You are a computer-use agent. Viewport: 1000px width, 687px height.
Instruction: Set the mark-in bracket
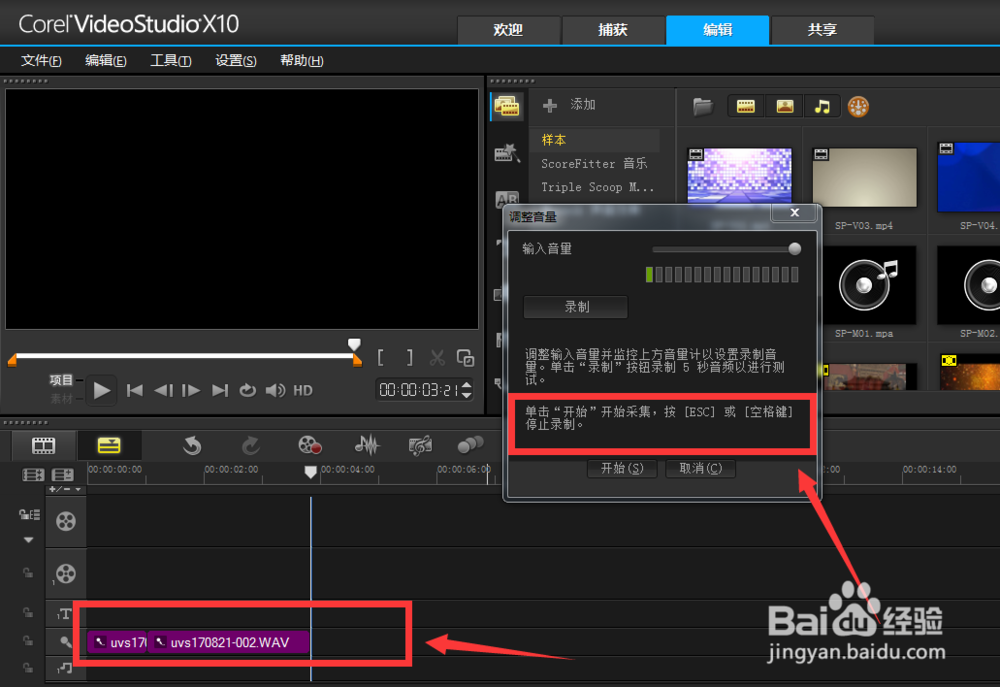(x=381, y=358)
